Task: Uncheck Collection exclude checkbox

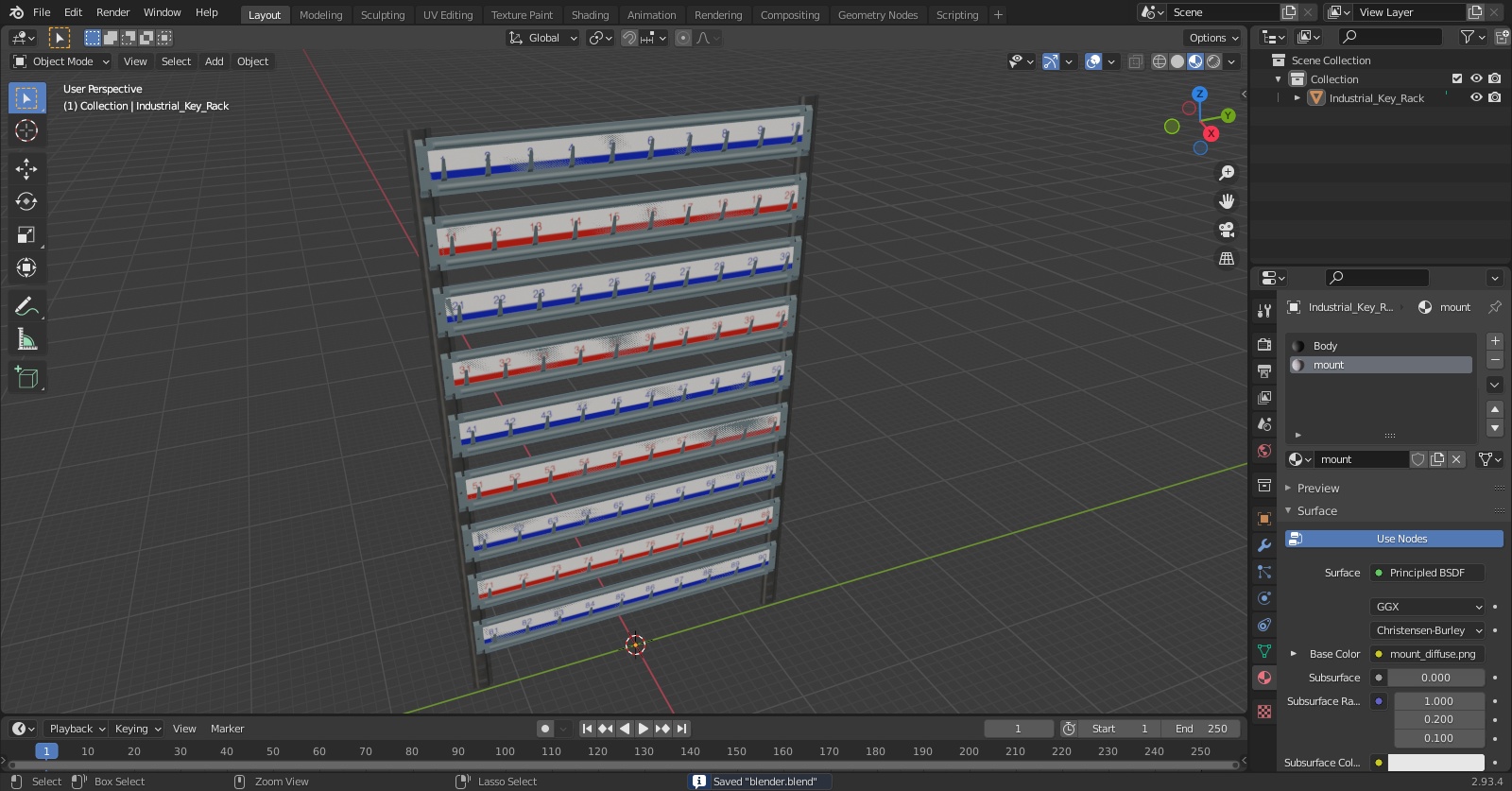Action: (1457, 78)
